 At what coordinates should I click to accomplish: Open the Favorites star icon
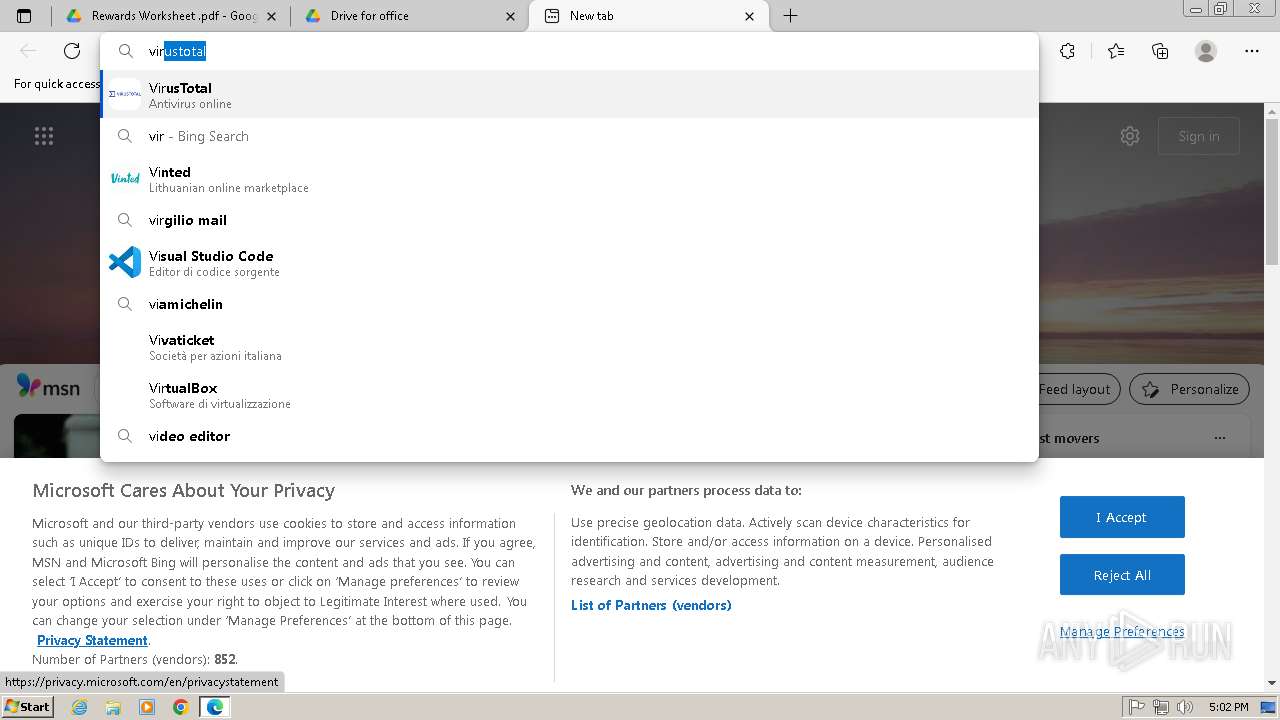(x=1116, y=51)
